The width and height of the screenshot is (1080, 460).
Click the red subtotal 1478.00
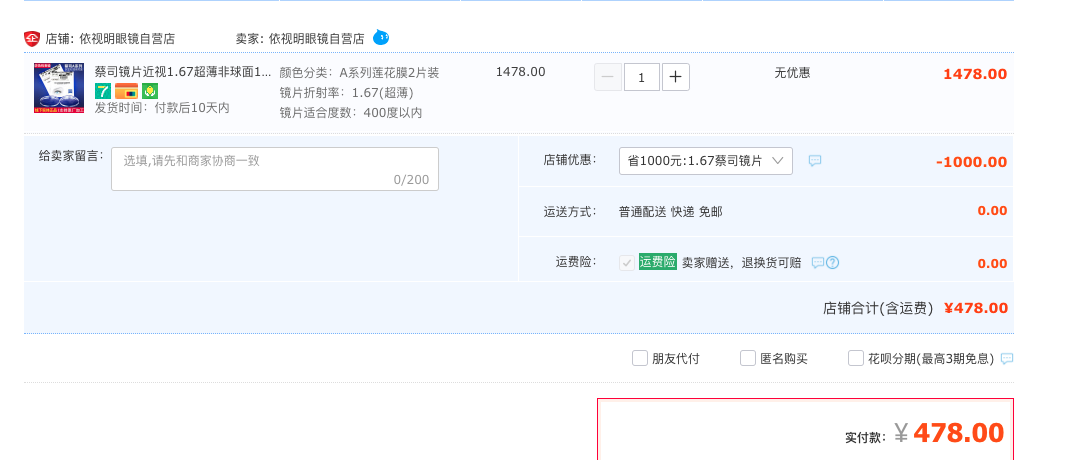point(975,74)
